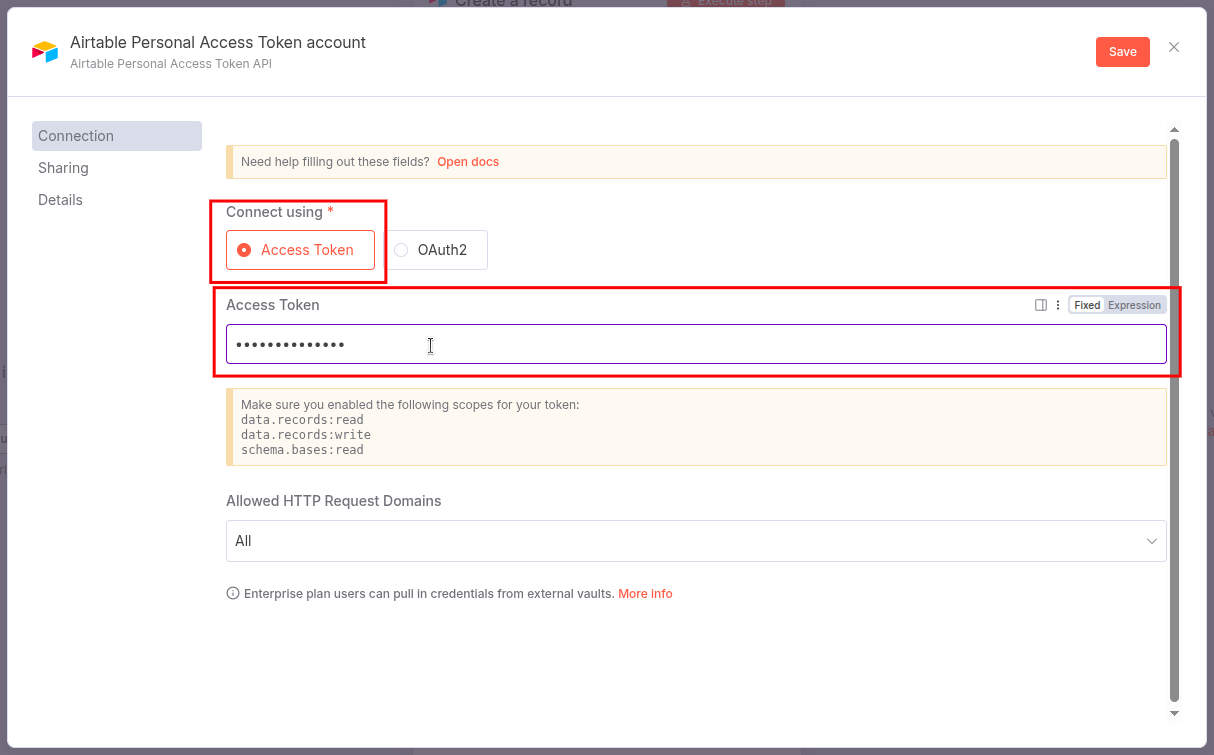Focus the Access Token password field

click(x=696, y=344)
